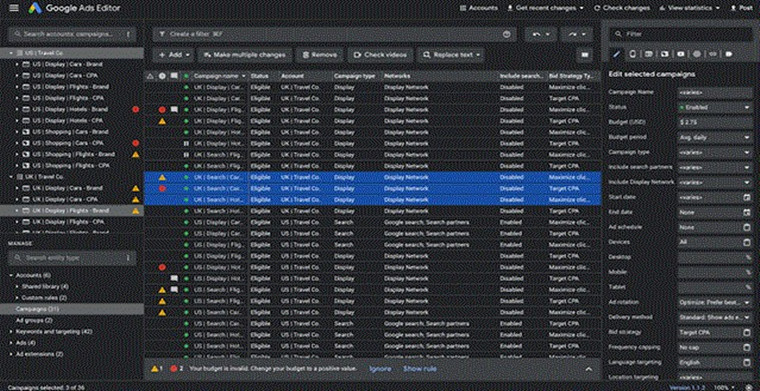The height and width of the screenshot is (391, 760).
Task: Open options menu beside account search field
Action: click(128, 34)
